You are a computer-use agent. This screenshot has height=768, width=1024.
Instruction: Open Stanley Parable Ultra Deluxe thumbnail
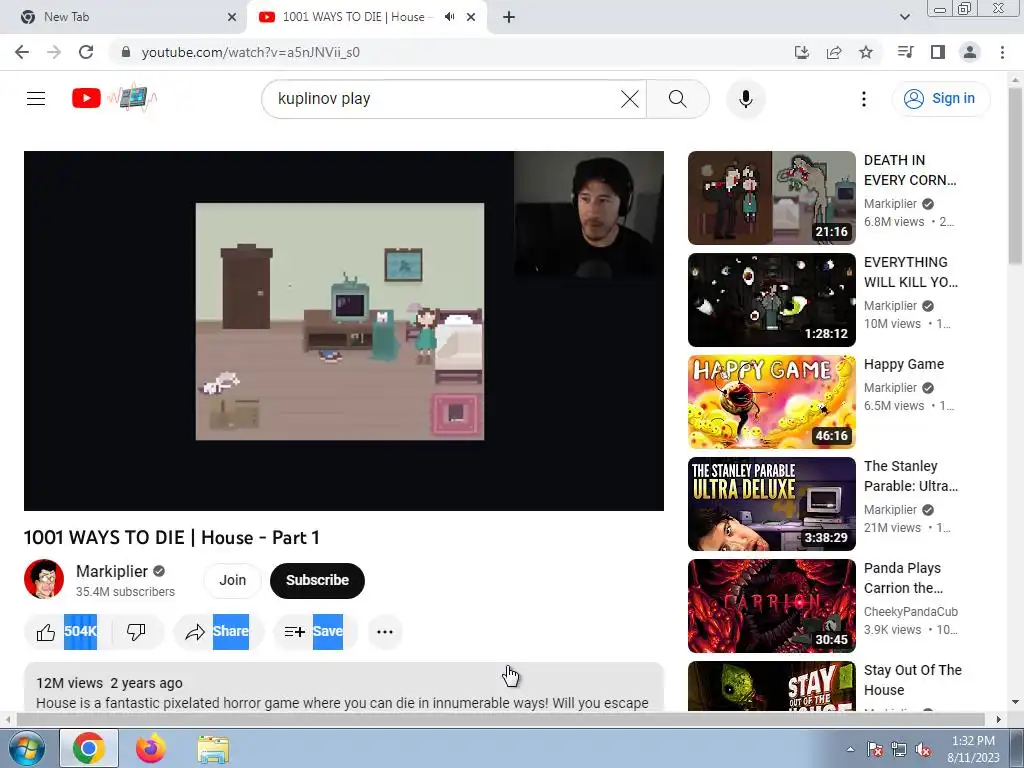click(771, 504)
